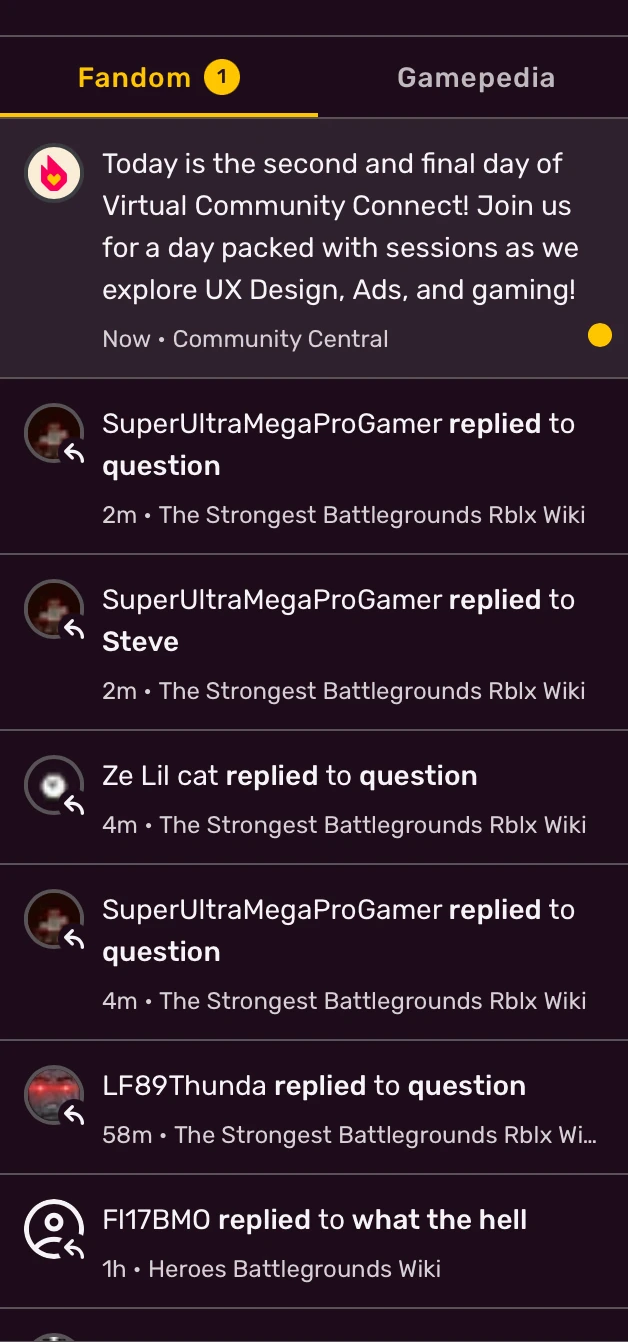Viewport: 628px width, 1342px height.
Task: Click Fl17BMO's default user avatar icon
Action: point(53,1229)
